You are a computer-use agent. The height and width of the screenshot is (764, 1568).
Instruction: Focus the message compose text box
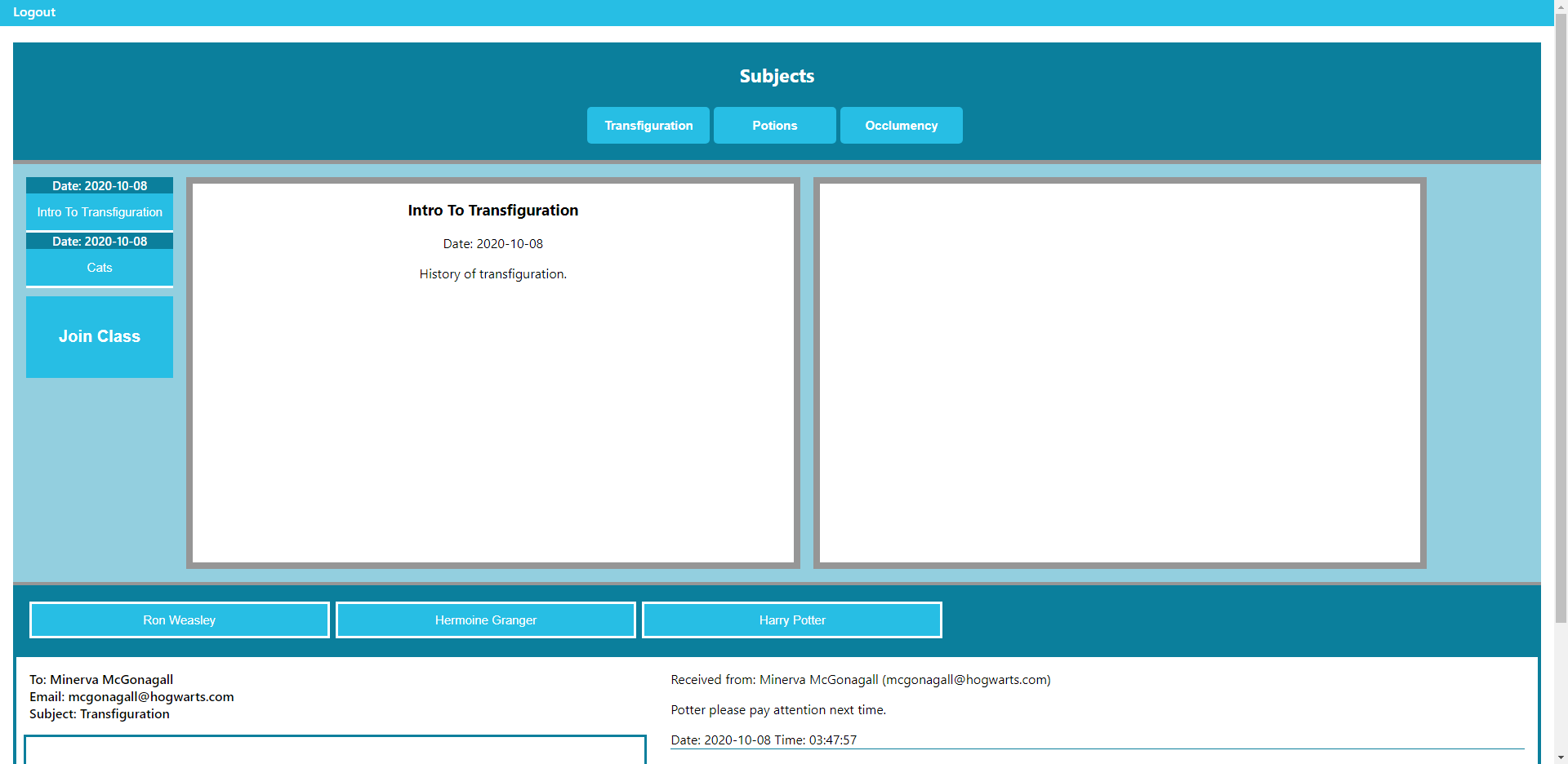pyautogui.click(x=335, y=751)
